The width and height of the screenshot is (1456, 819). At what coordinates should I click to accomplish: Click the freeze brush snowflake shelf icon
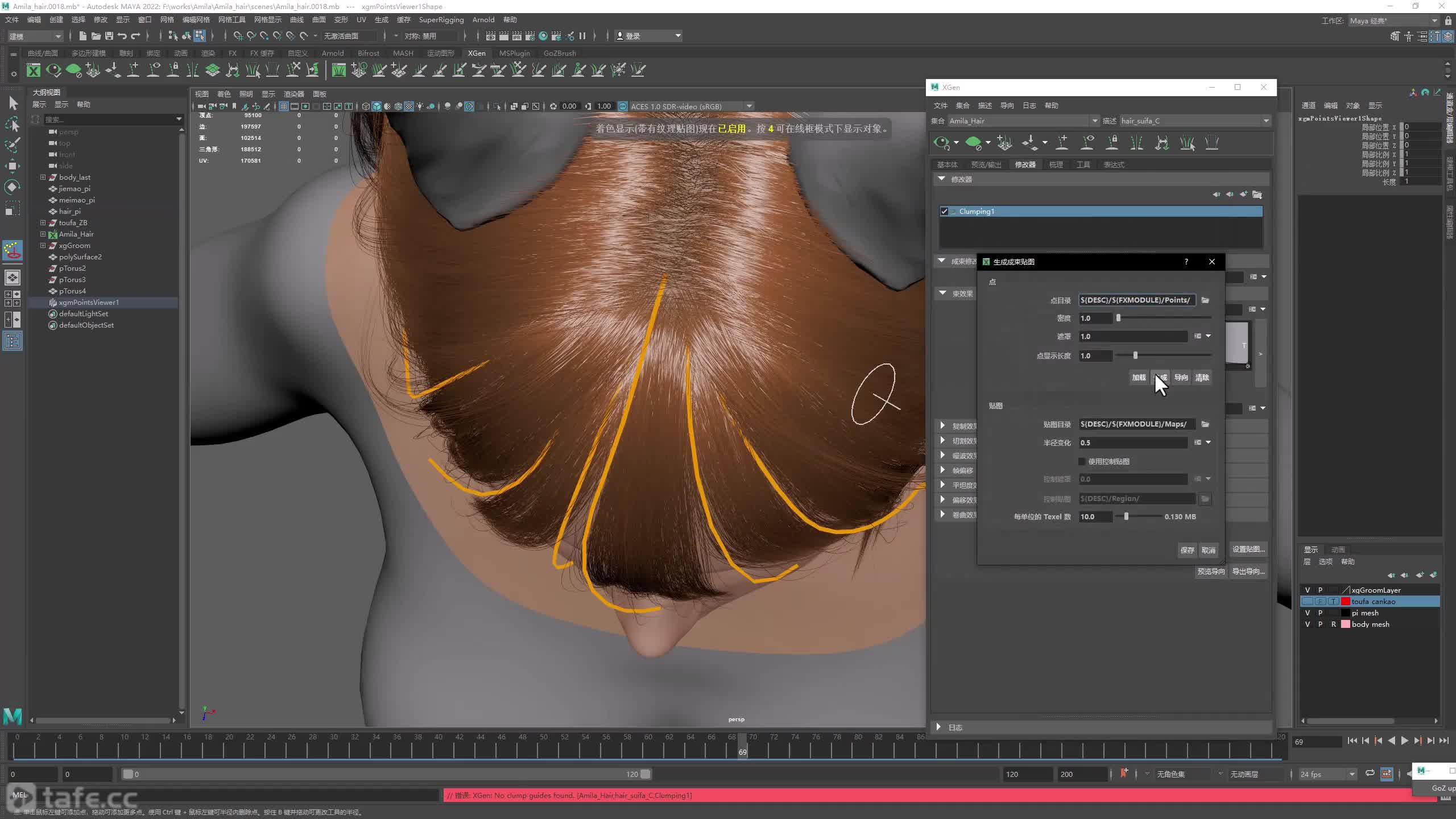618,70
